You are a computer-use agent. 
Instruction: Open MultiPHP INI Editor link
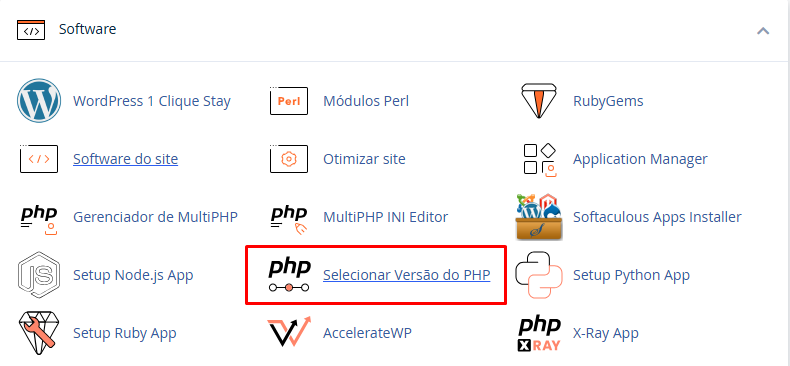[x=385, y=217]
